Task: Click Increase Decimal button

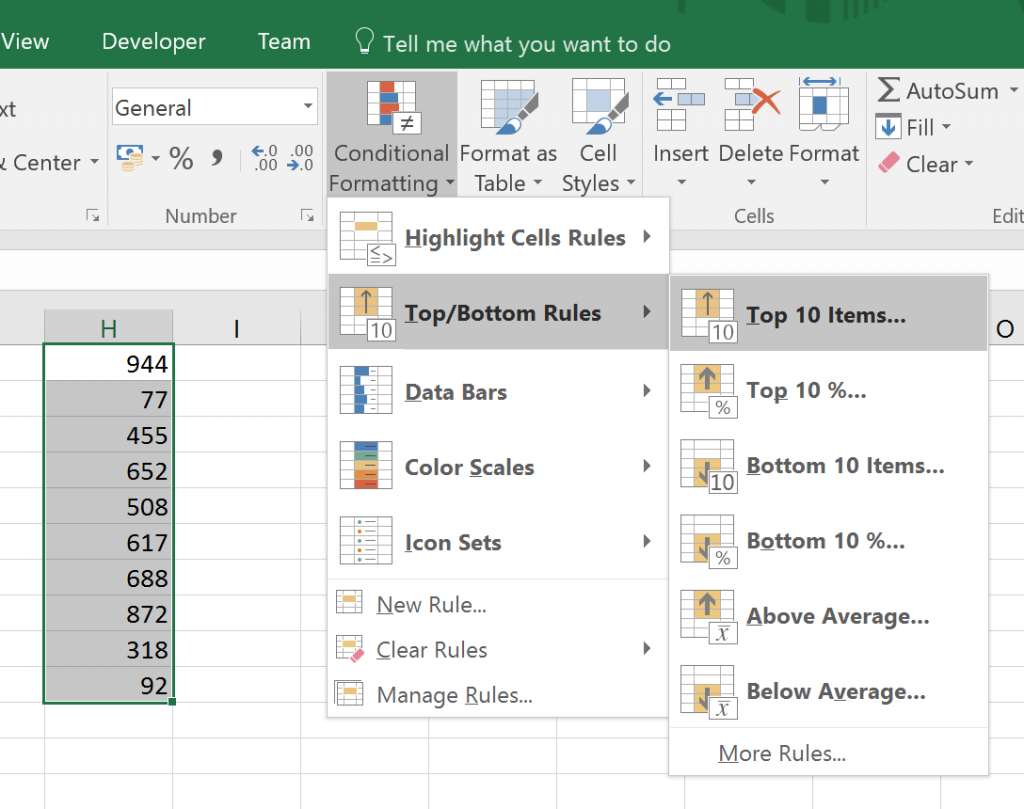Action: 264,159
